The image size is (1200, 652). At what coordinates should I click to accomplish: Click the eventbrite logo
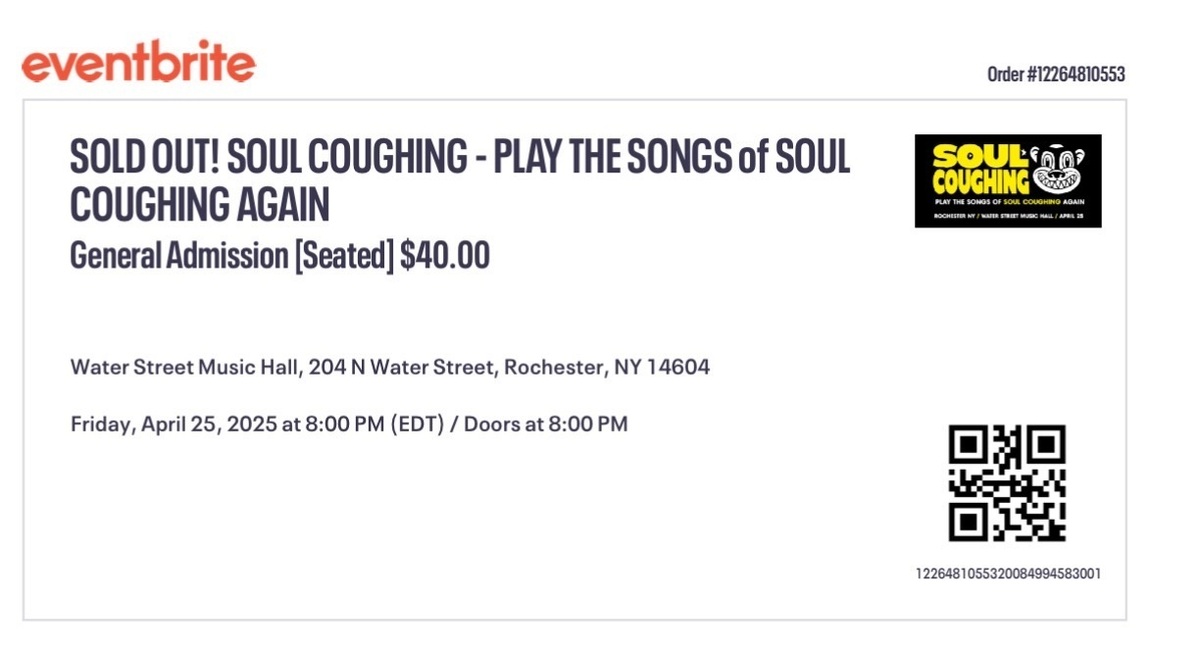[x=138, y=65]
